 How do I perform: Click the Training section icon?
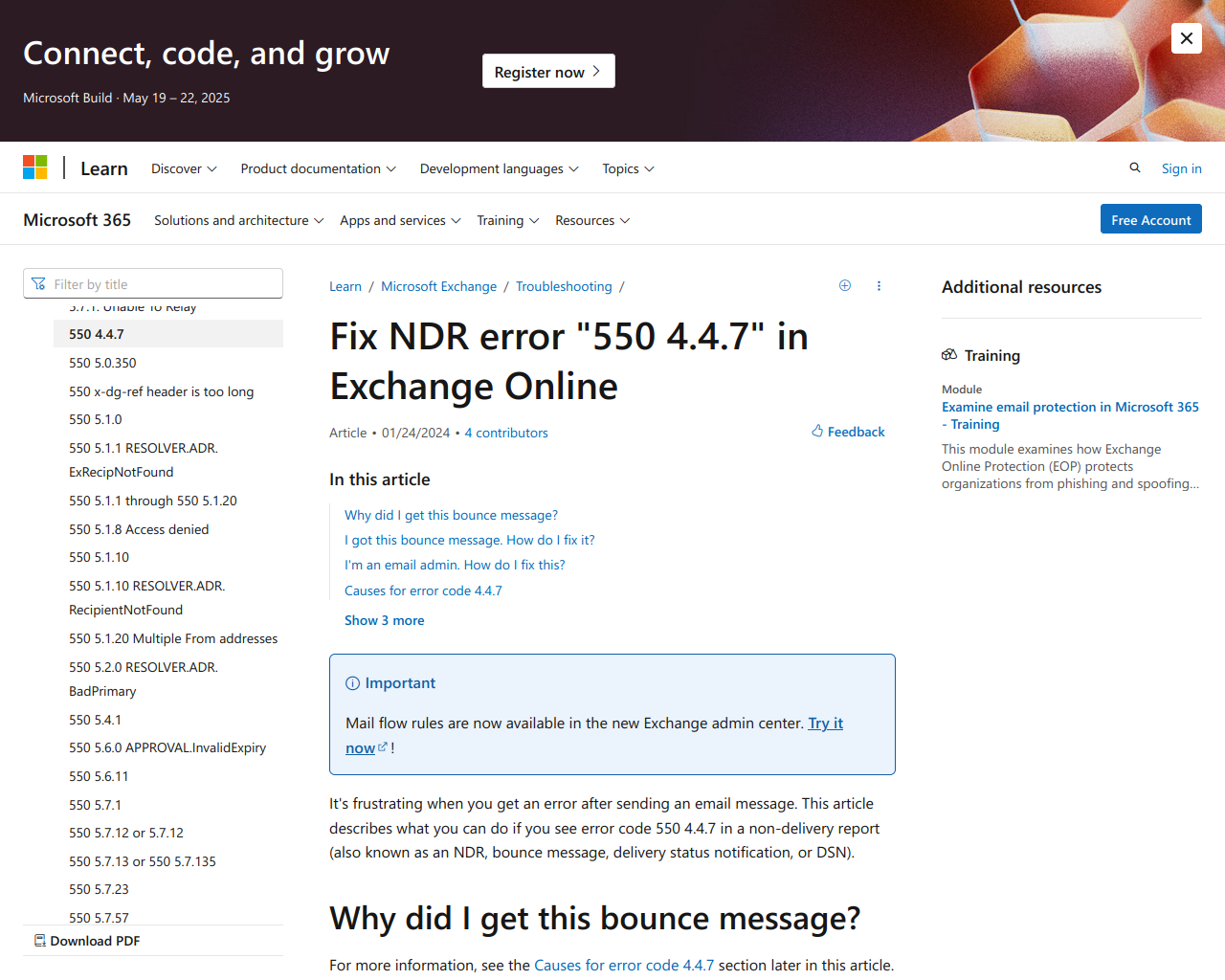pos(949,355)
